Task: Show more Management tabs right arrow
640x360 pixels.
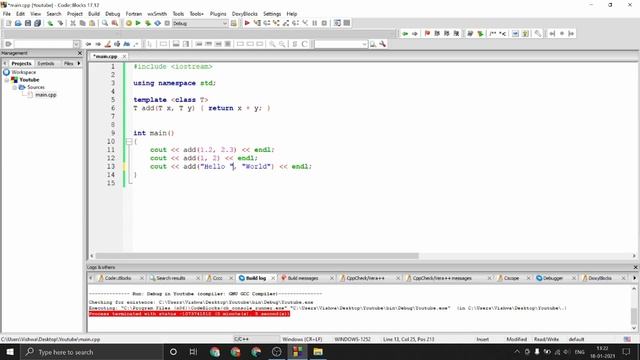Action: 79,63
